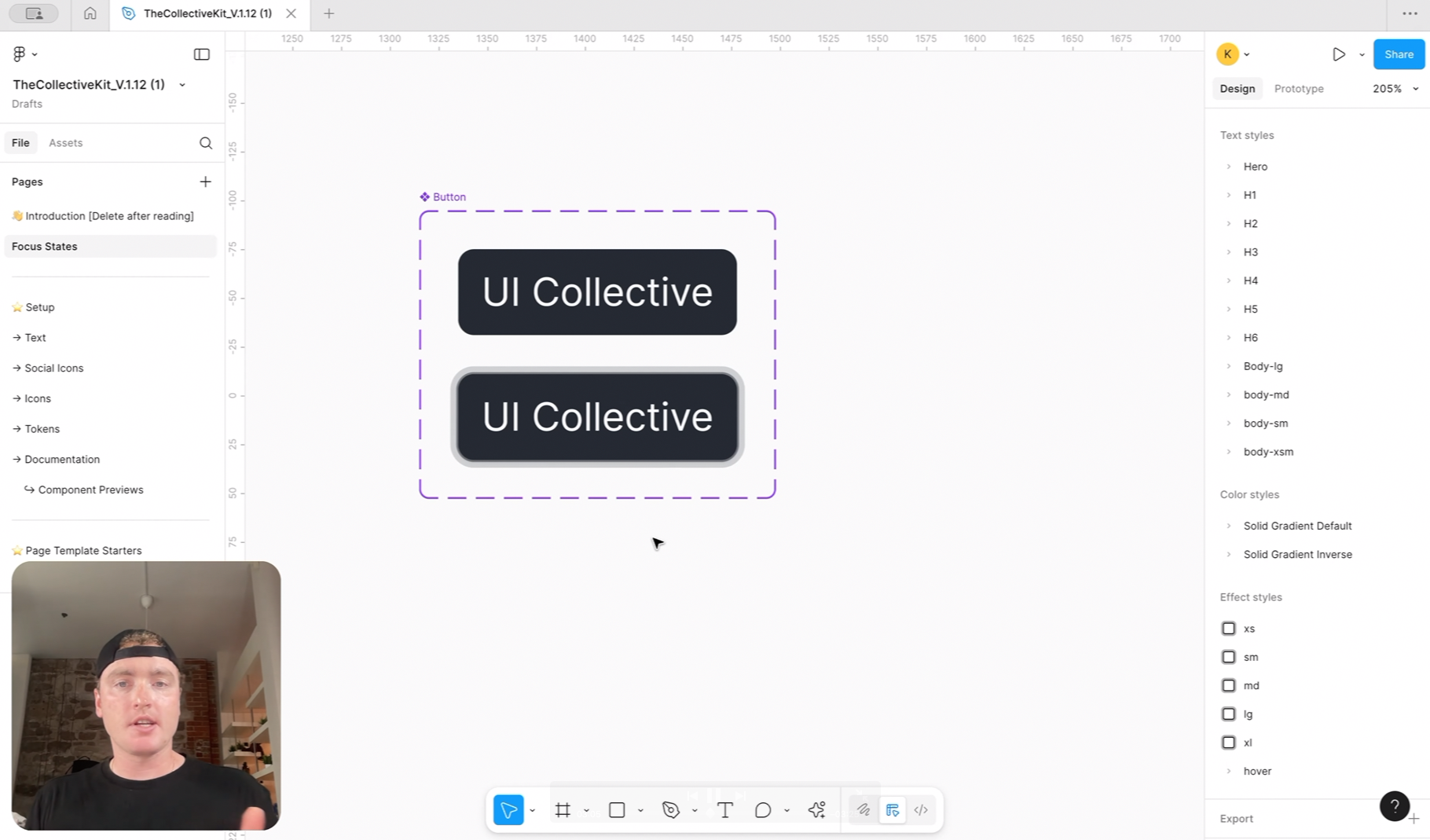Select the Comment tool

pos(762,810)
